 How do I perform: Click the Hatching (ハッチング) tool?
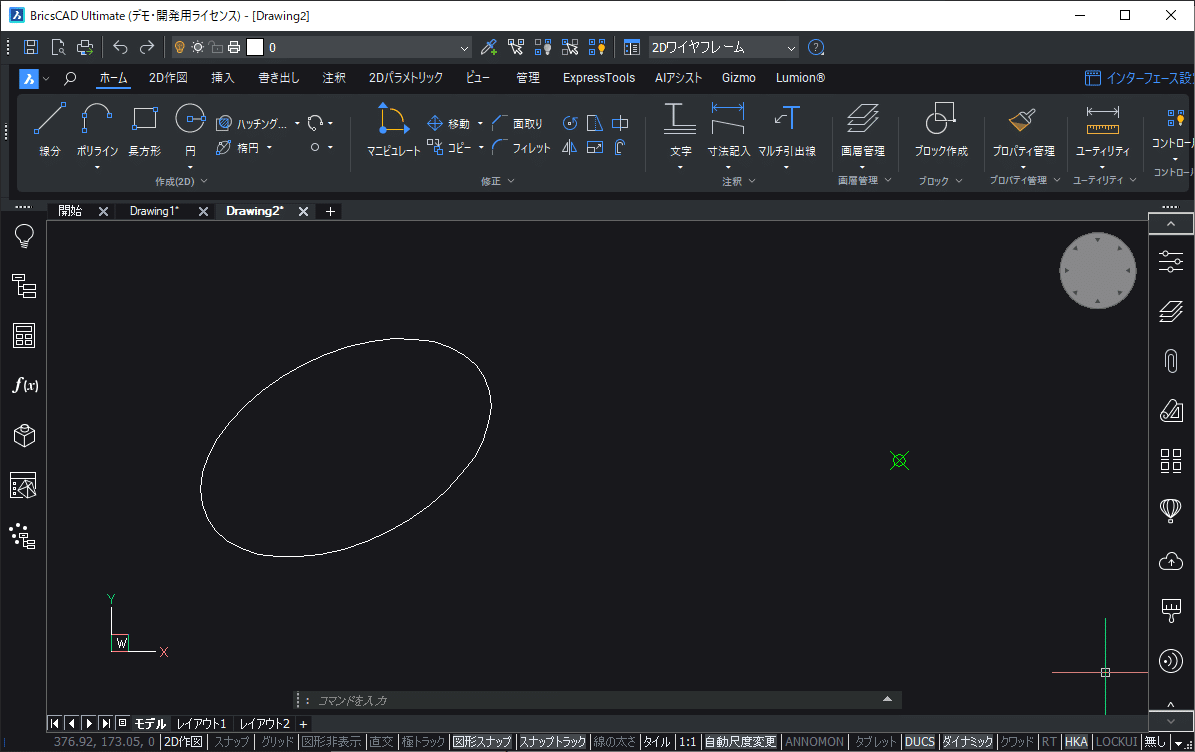251,123
